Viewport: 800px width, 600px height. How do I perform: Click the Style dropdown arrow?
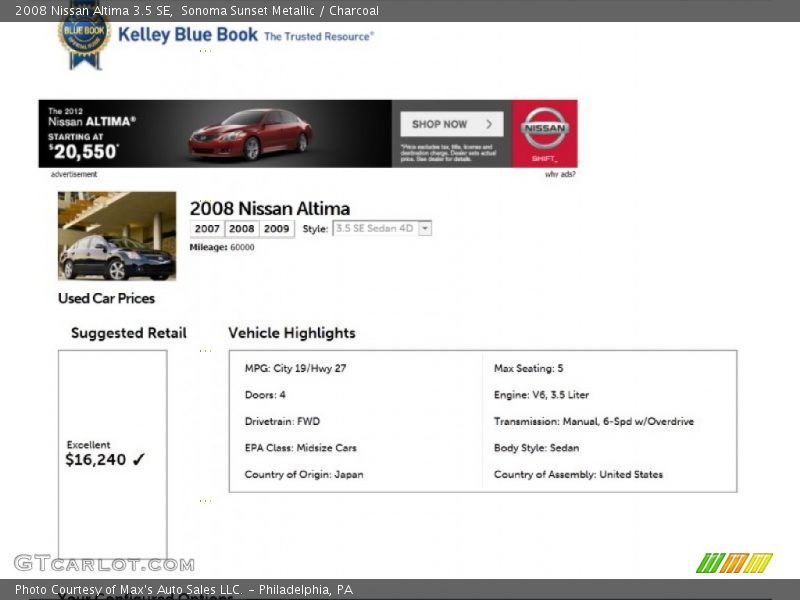[425, 228]
